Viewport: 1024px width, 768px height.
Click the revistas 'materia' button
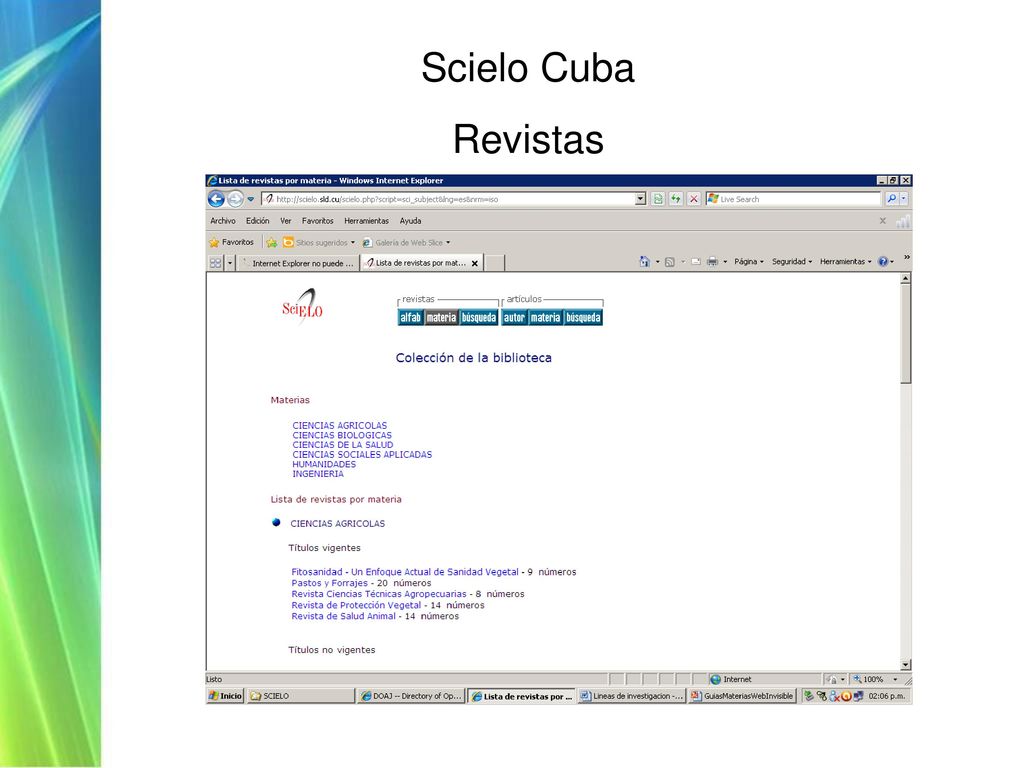click(x=441, y=317)
